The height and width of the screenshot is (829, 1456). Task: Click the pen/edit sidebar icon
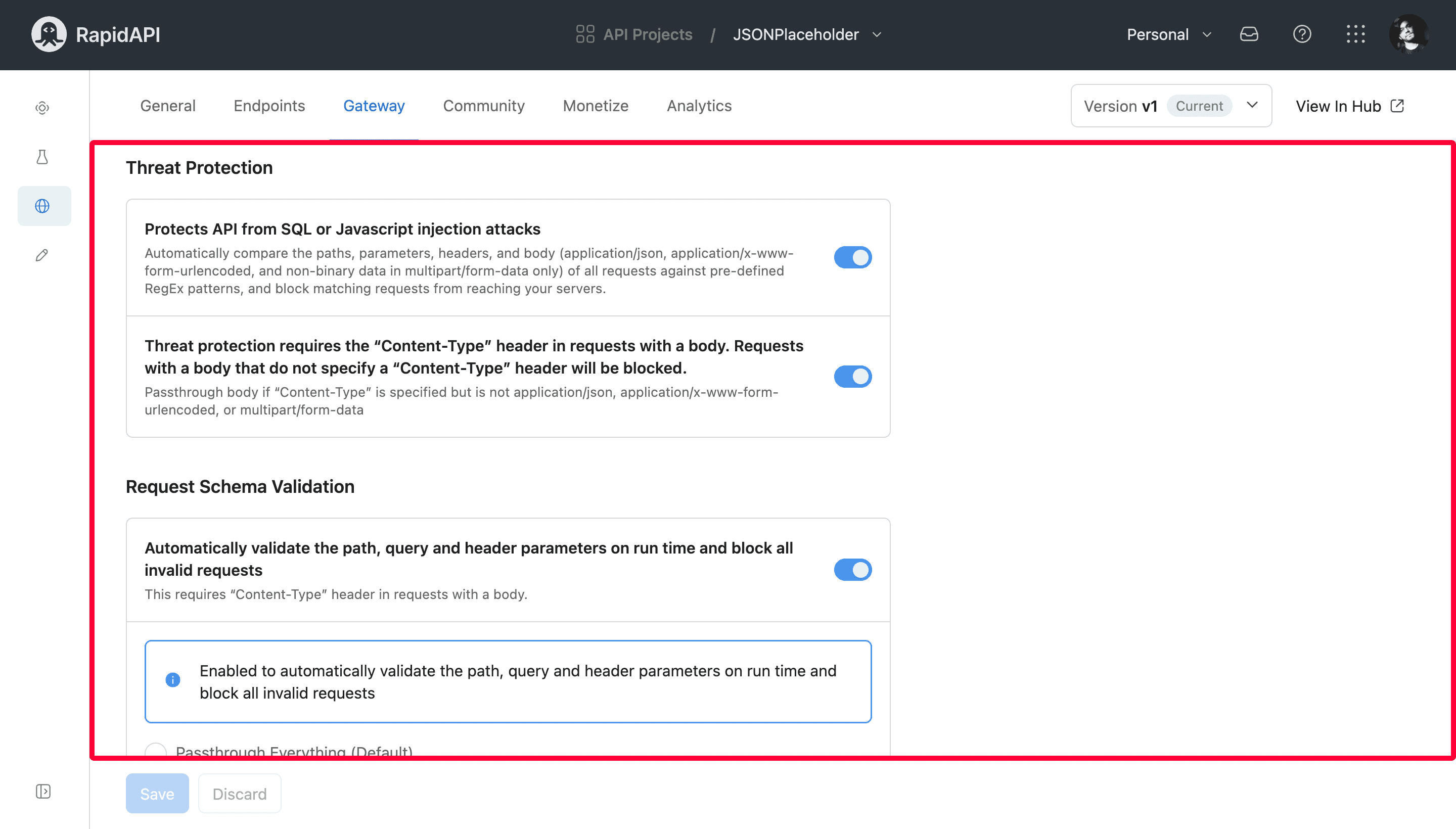(43, 255)
